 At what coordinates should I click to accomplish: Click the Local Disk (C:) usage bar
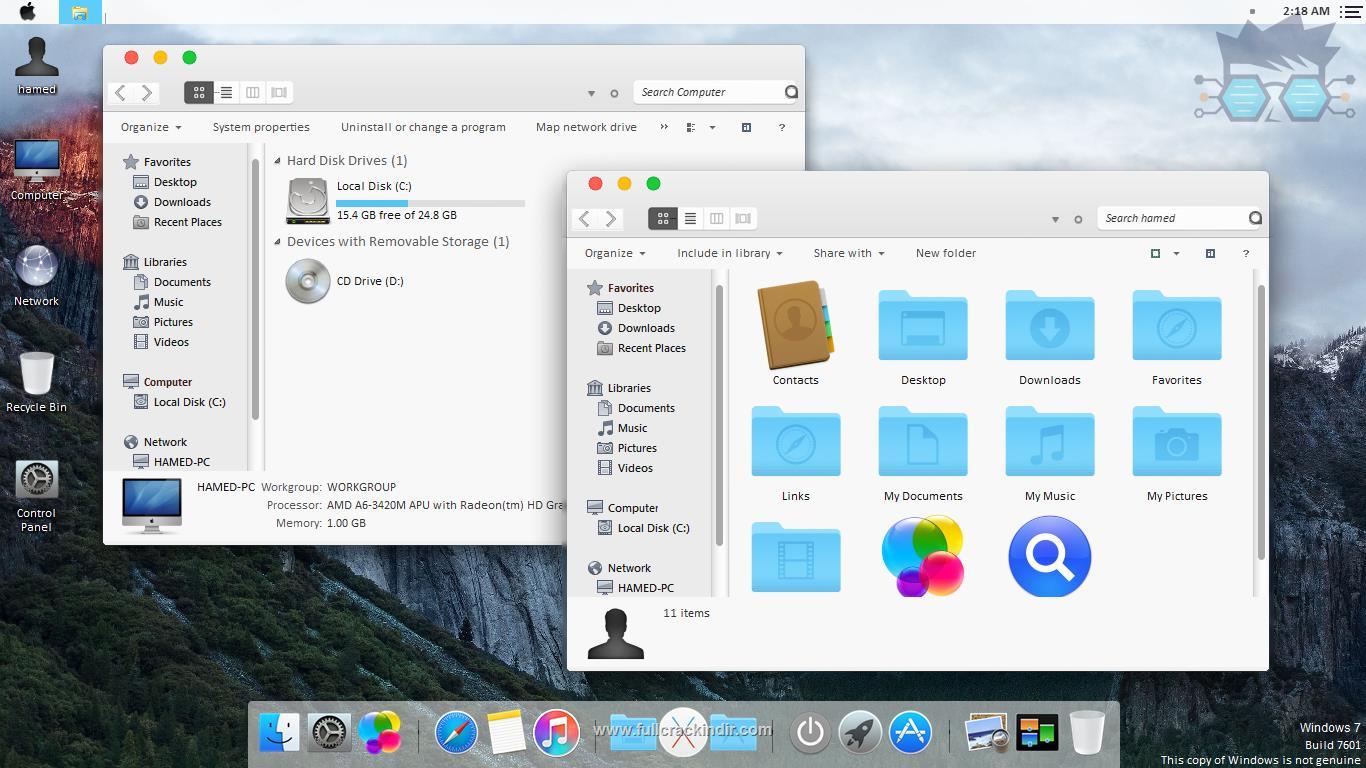[x=431, y=203]
